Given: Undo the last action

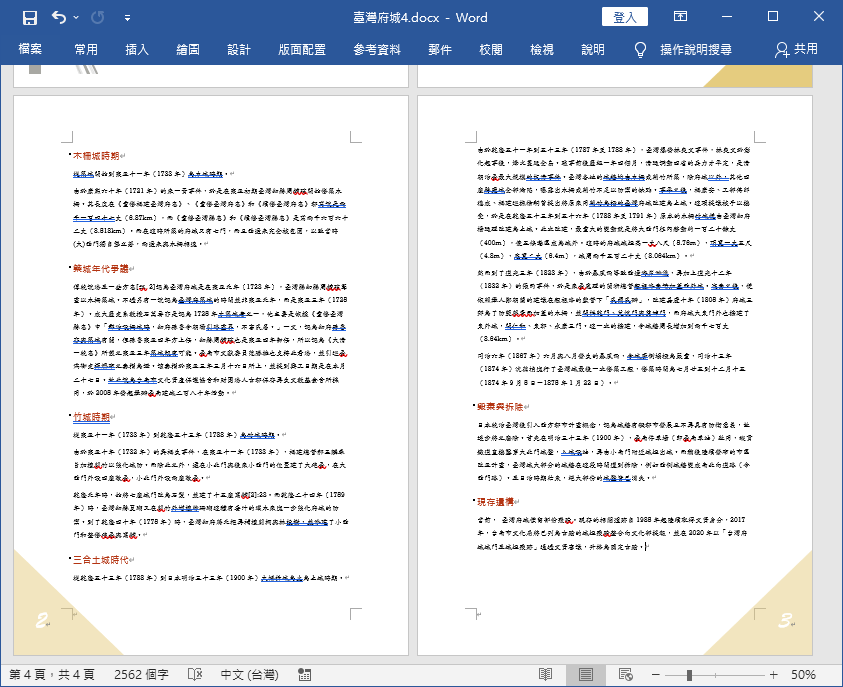Looking at the screenshot, I should point(59,18).
